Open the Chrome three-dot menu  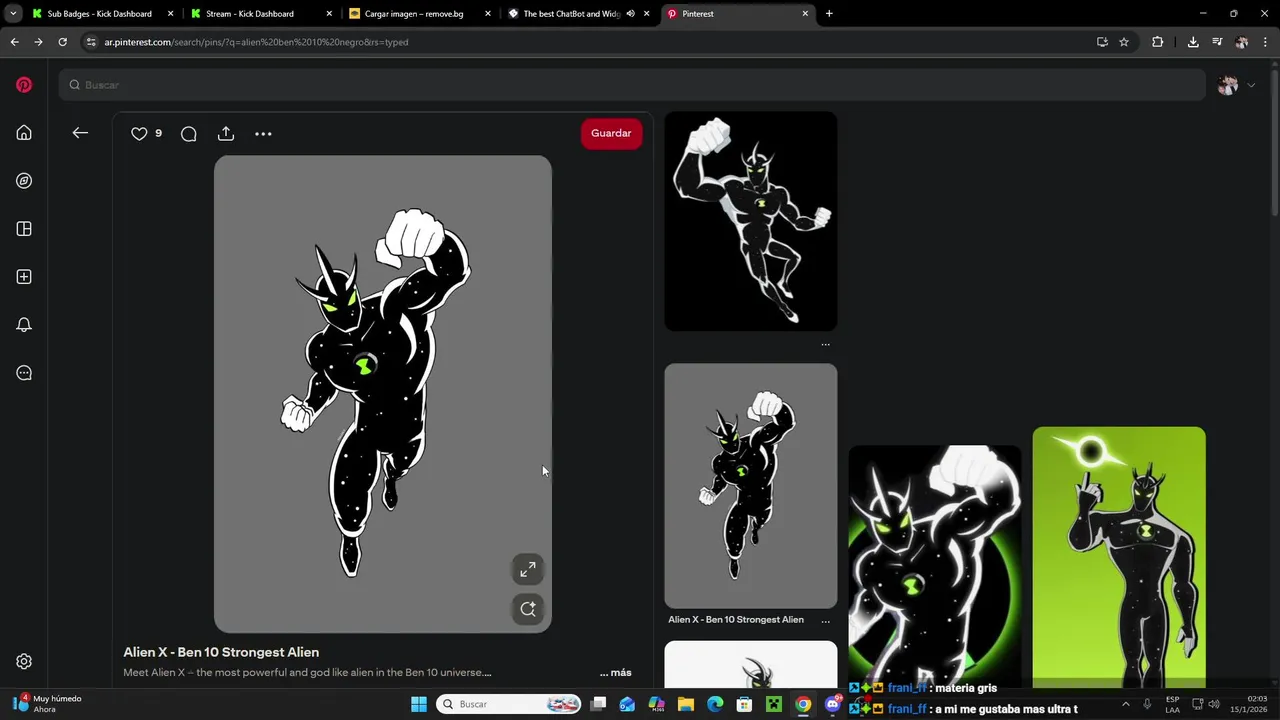[x=1265, y=42]
